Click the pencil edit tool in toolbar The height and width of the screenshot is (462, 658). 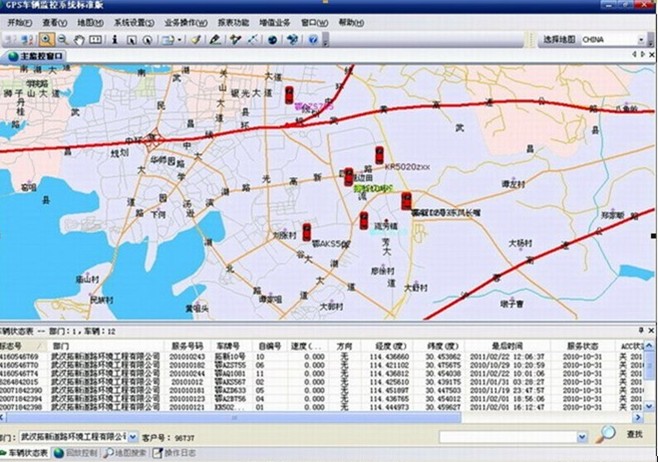tap(214, 40)
